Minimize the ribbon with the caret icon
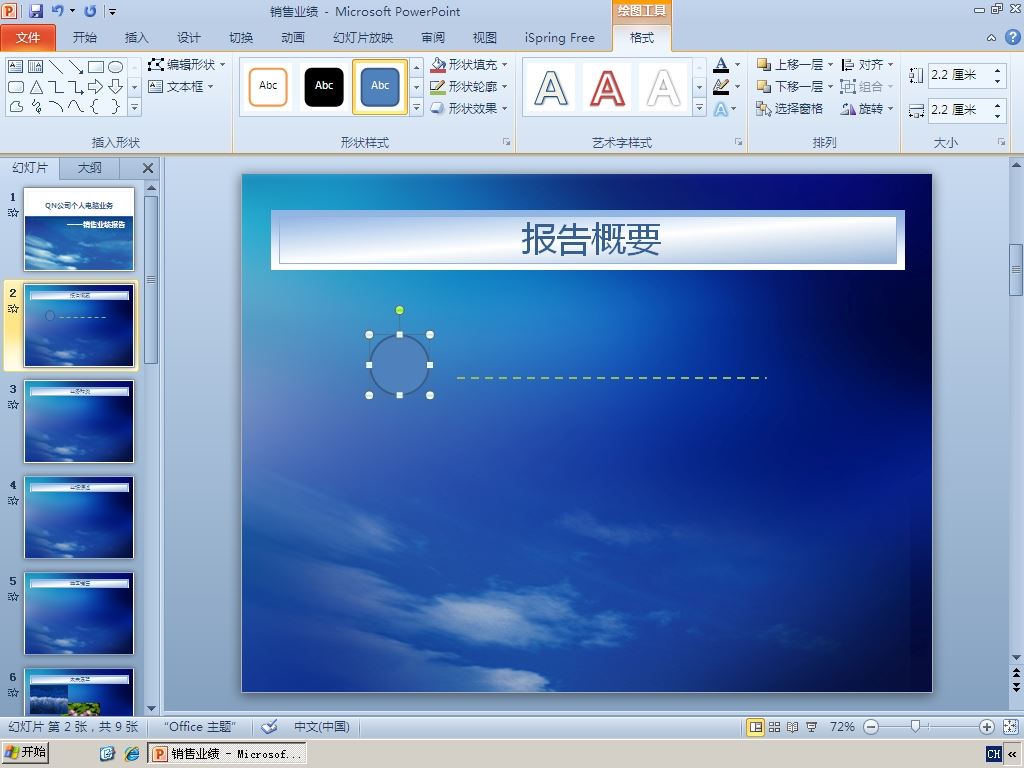1024x768 pixels. coord(991,38)
